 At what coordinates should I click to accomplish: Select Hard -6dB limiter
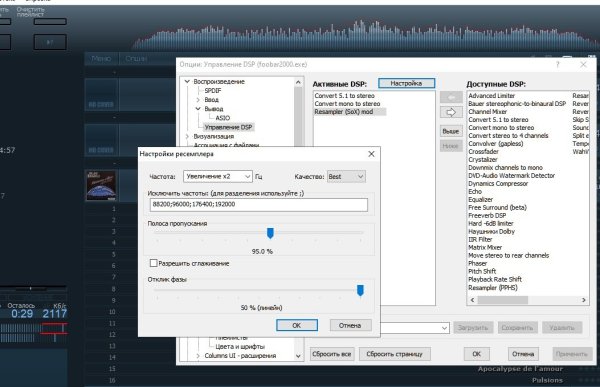[x=491, y=224]
